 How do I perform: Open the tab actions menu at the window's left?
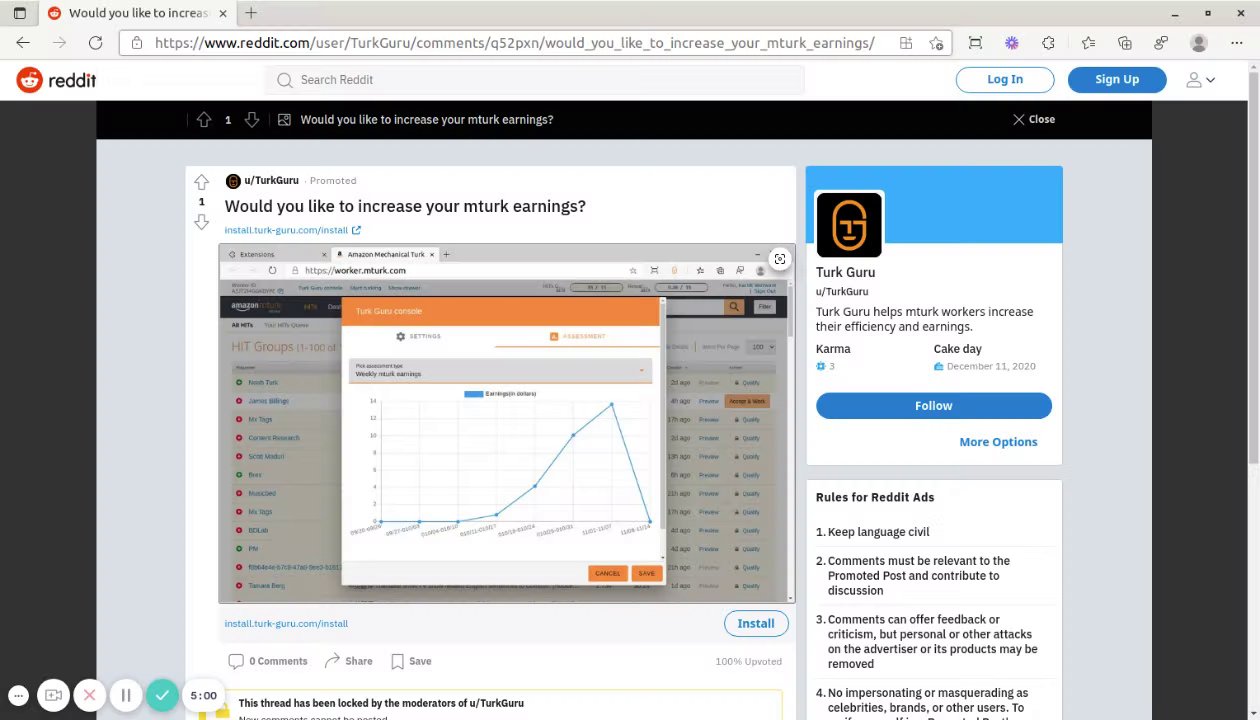[19, 13]
